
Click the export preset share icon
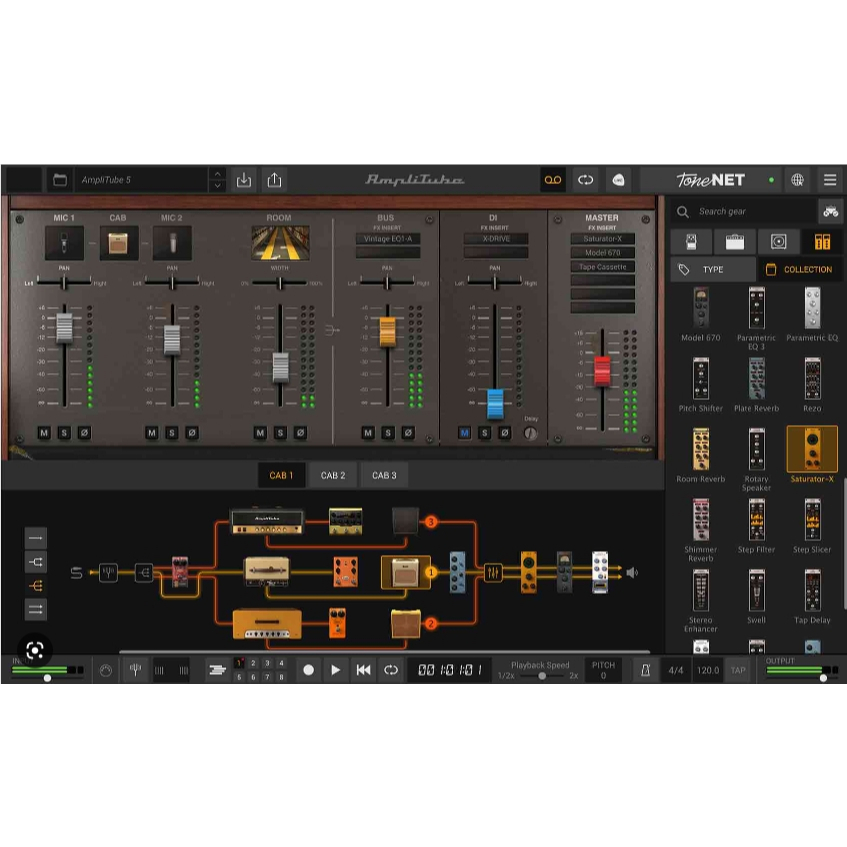point(274,180)
